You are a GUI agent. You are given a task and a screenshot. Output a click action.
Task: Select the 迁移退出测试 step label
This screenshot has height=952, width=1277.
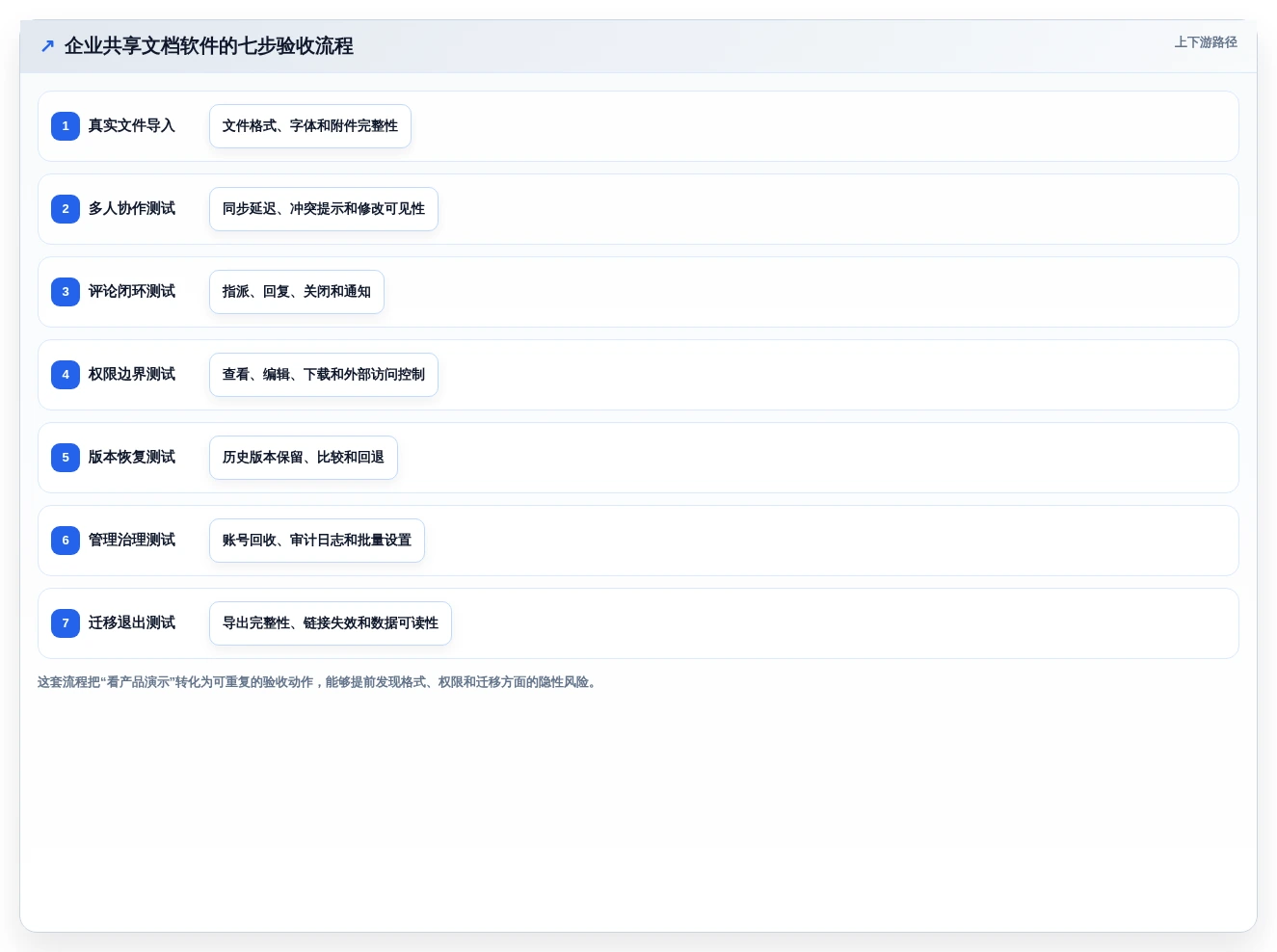tap(132, 623)
